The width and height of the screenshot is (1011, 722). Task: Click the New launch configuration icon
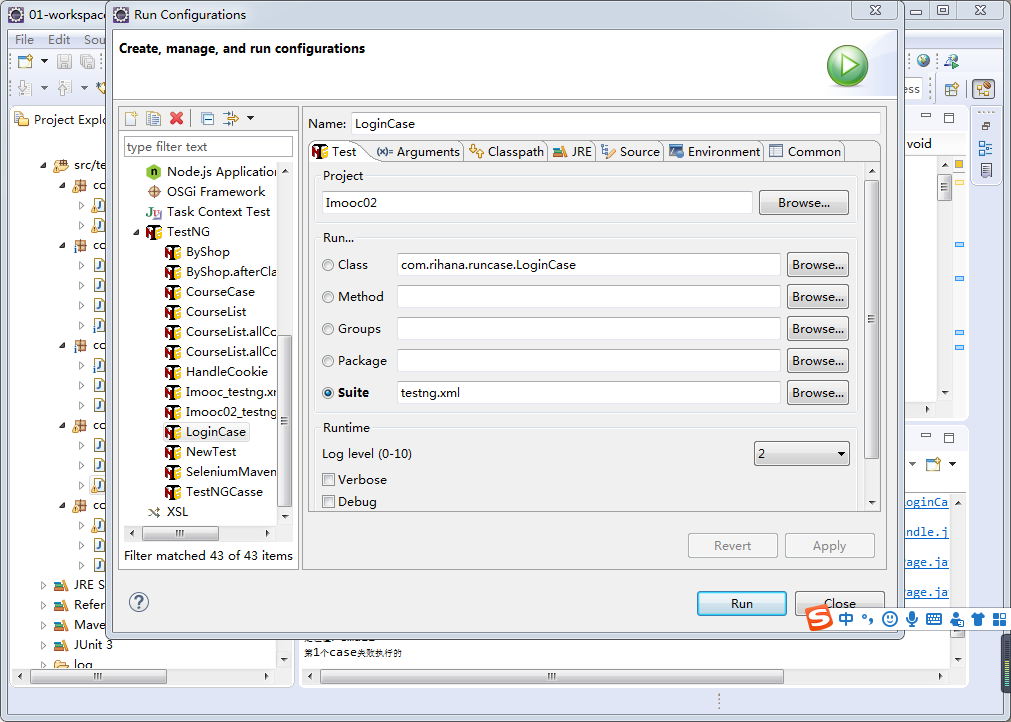coord(132,118)
